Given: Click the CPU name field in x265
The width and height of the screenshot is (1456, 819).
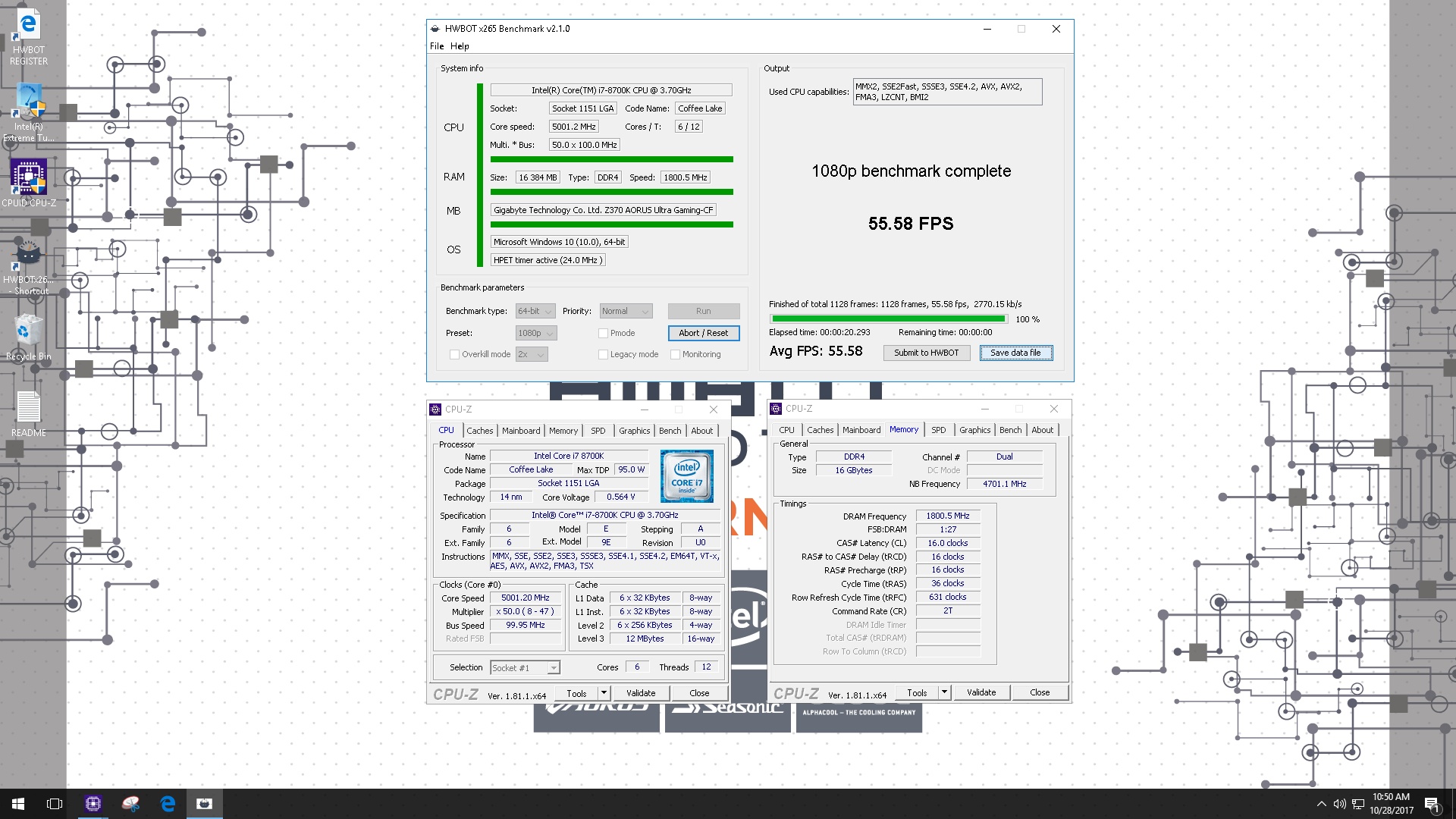Looking at the screenshot, I should click(x=611, y=90).
